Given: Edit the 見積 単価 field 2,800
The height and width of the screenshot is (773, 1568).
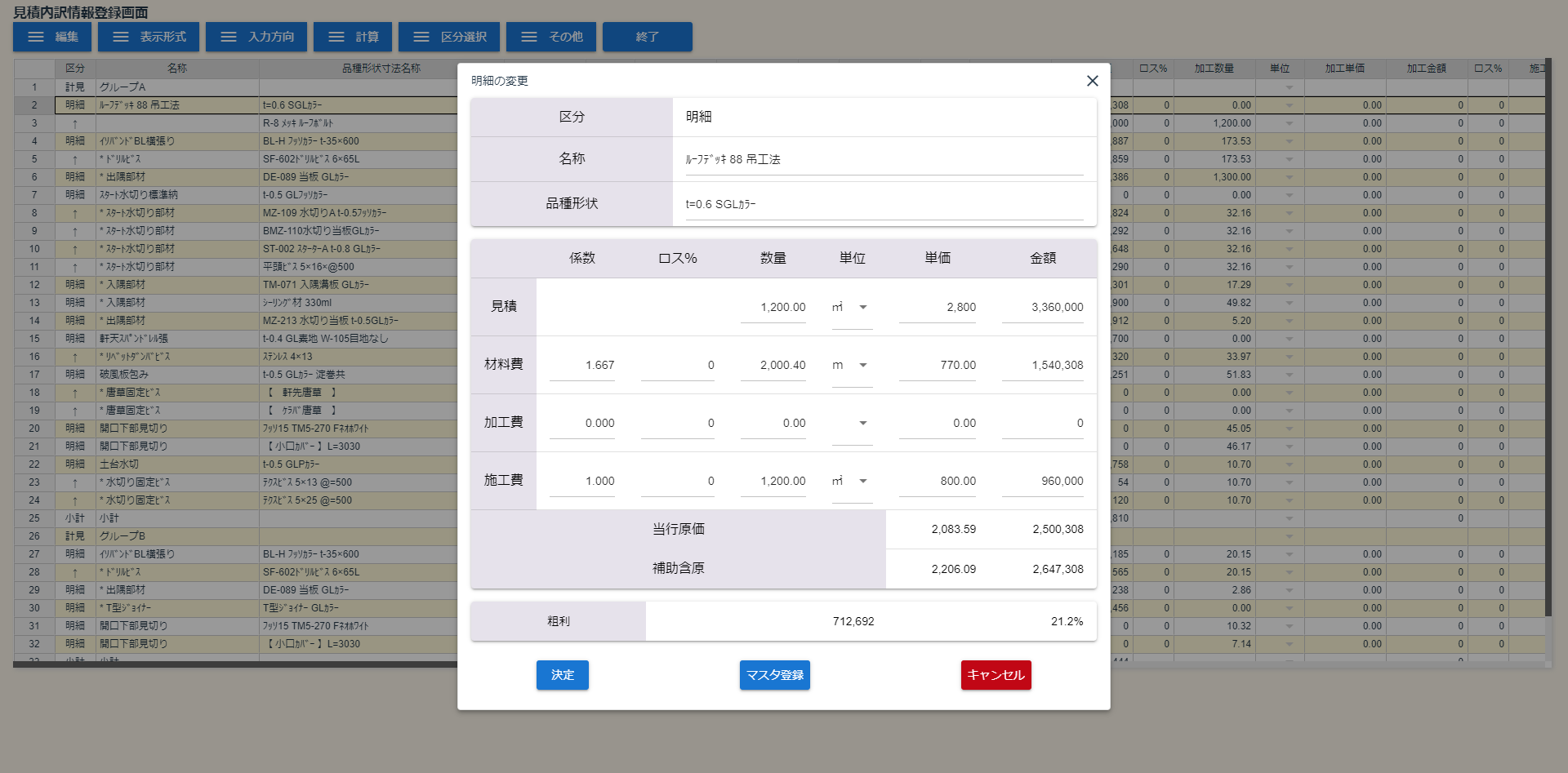Looking at the screenshot, I should tap(938, 308).
